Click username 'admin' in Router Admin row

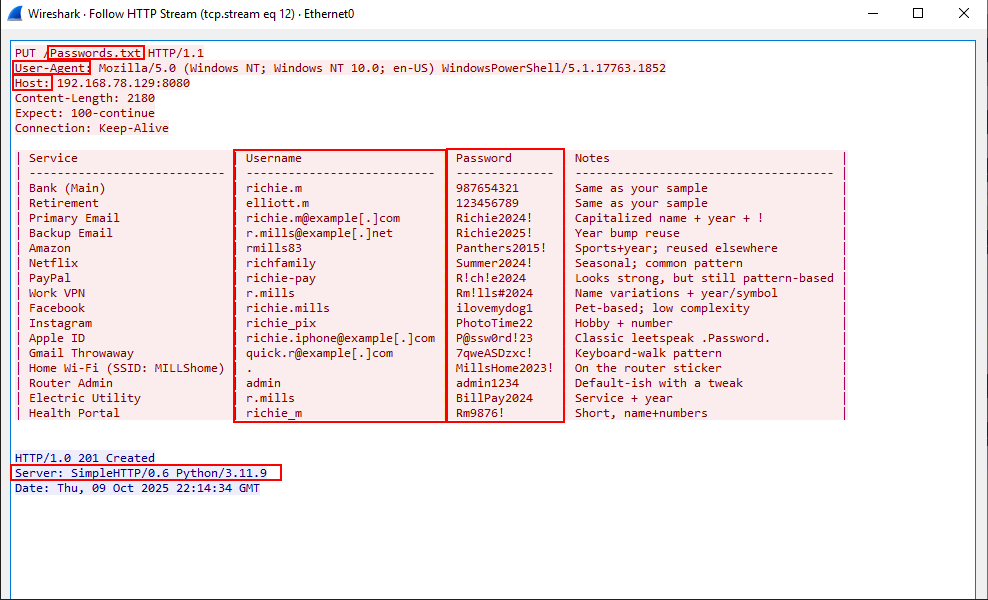point(263,383)
